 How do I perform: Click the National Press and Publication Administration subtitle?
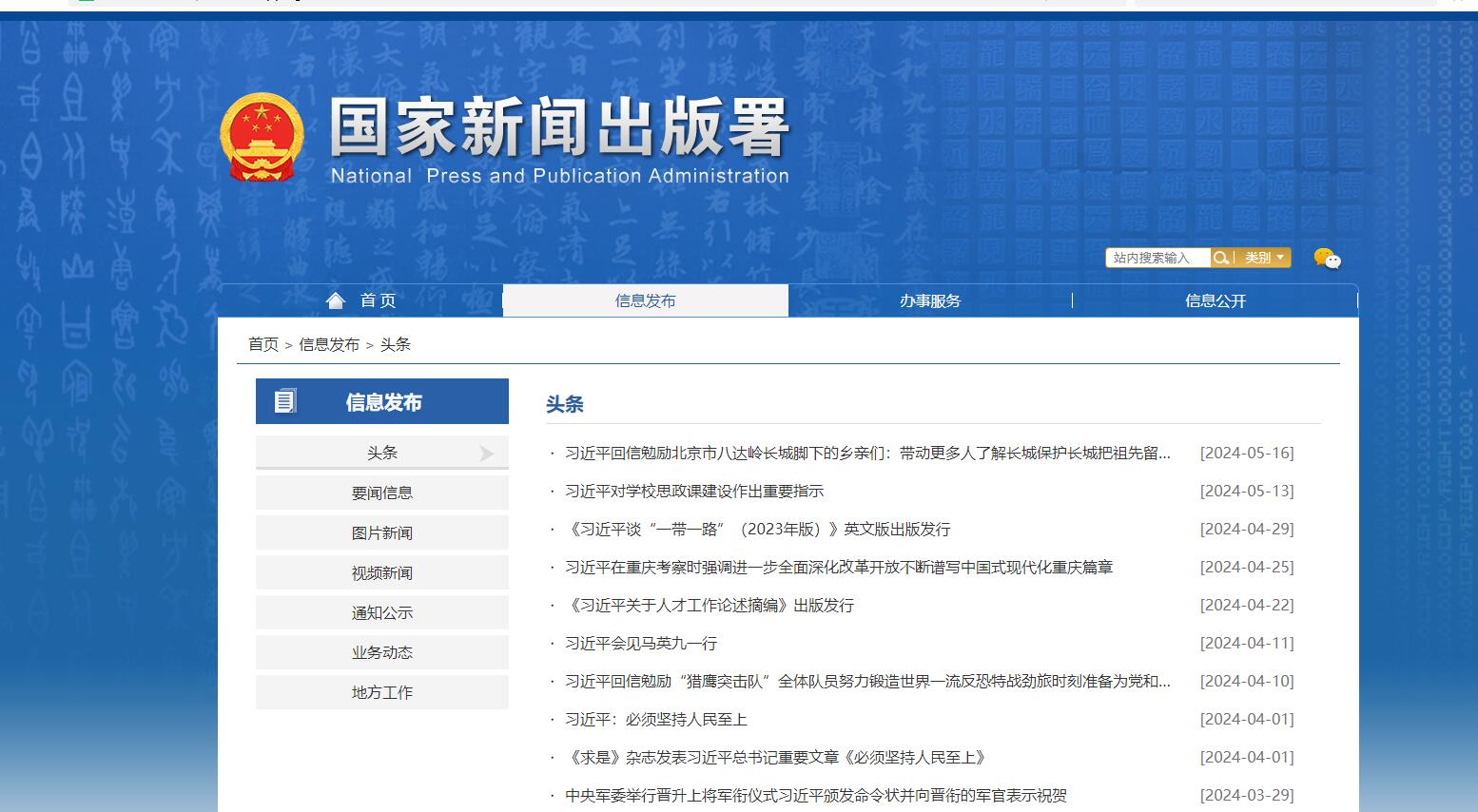560,176
